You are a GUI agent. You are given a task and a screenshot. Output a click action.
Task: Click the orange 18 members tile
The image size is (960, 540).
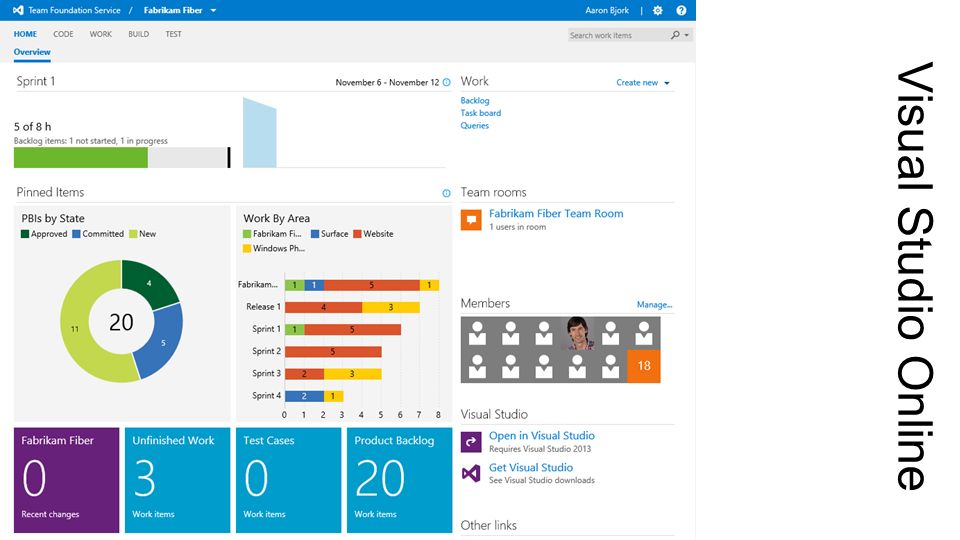[x=643, y=366]
